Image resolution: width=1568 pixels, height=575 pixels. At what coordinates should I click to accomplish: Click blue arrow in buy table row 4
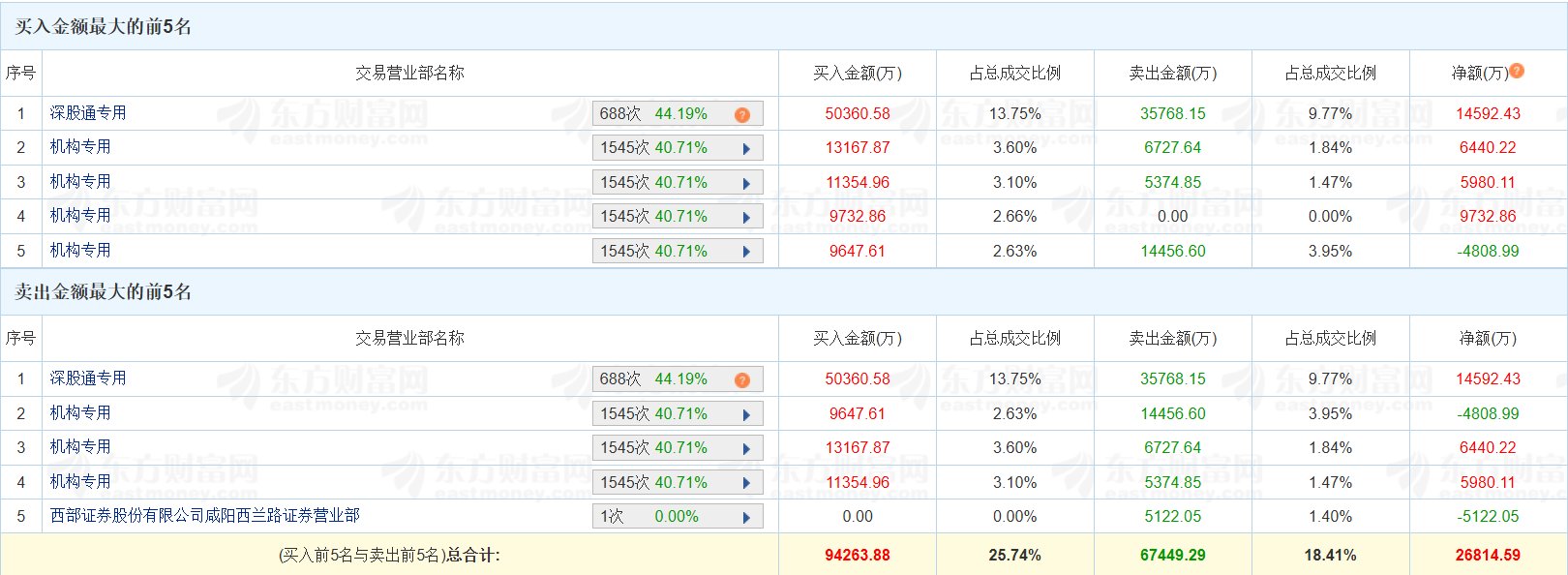tap(746, 218)
